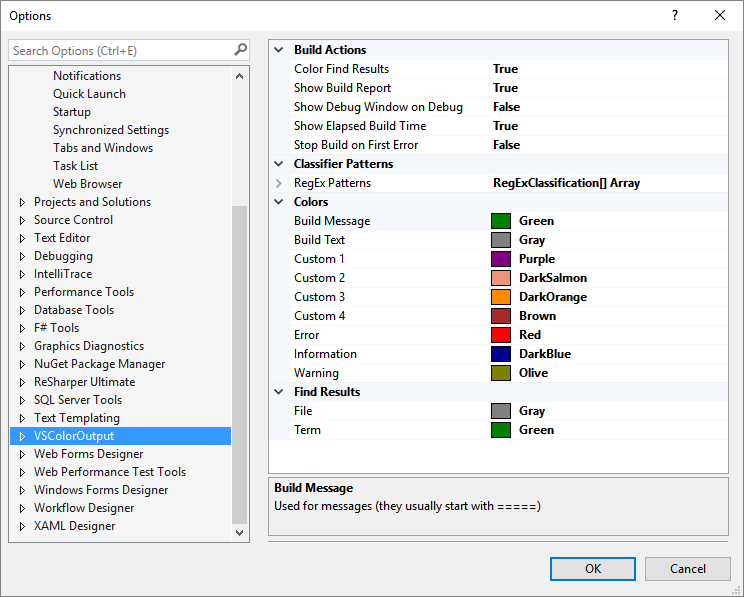This screenshot has width=744, height=597.
Task: Click the search magnifier icon
Action: (x=240, y=50)
